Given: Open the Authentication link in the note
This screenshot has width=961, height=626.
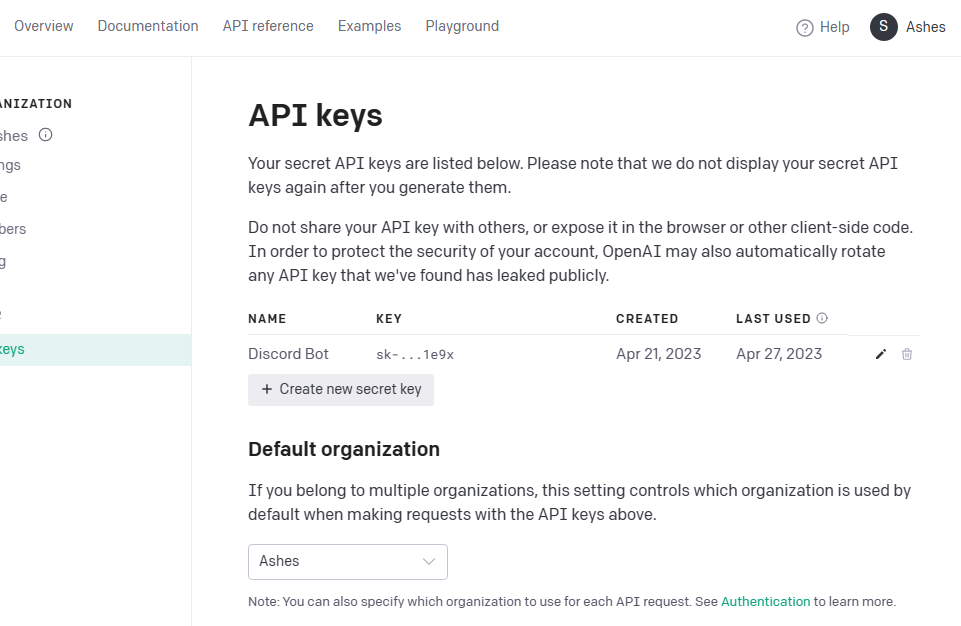Looking at the screenshot, I should coord(765,601).
